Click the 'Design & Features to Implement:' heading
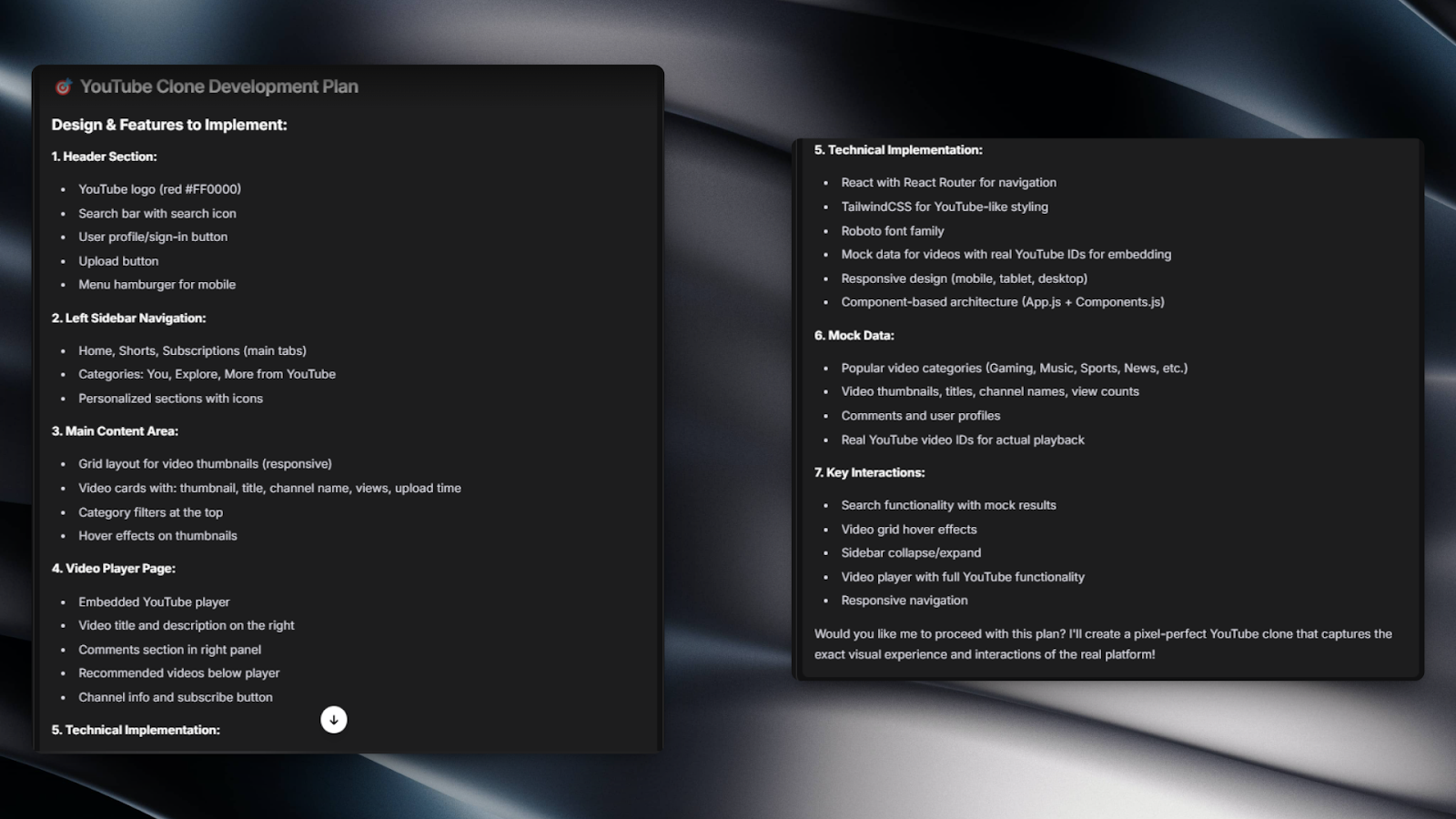 coord(169,125)
